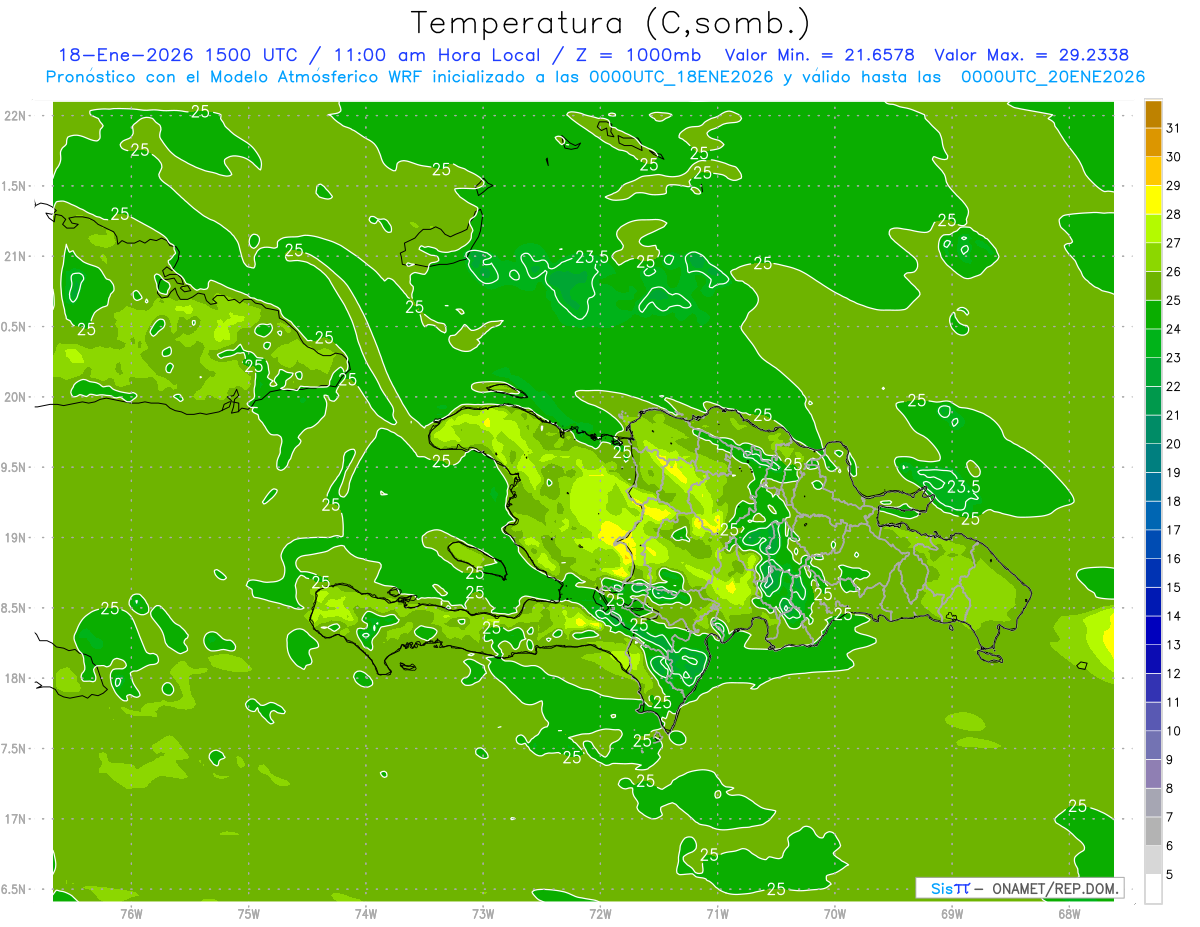Select the teal legend swatch between 19 and 20
Image resolution: width=1200 pixels, height=927 pixels.
coord(1153,458)
